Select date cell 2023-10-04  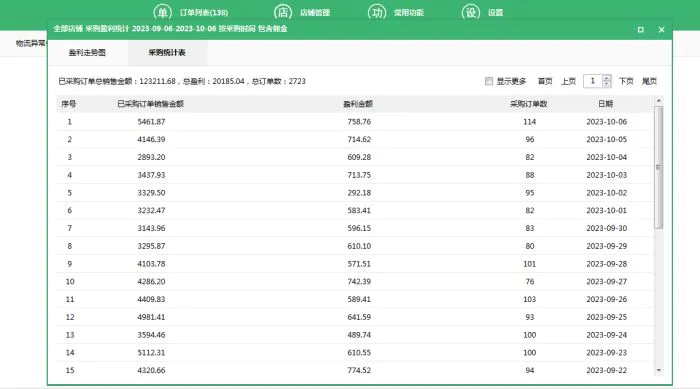coord(607,157)
